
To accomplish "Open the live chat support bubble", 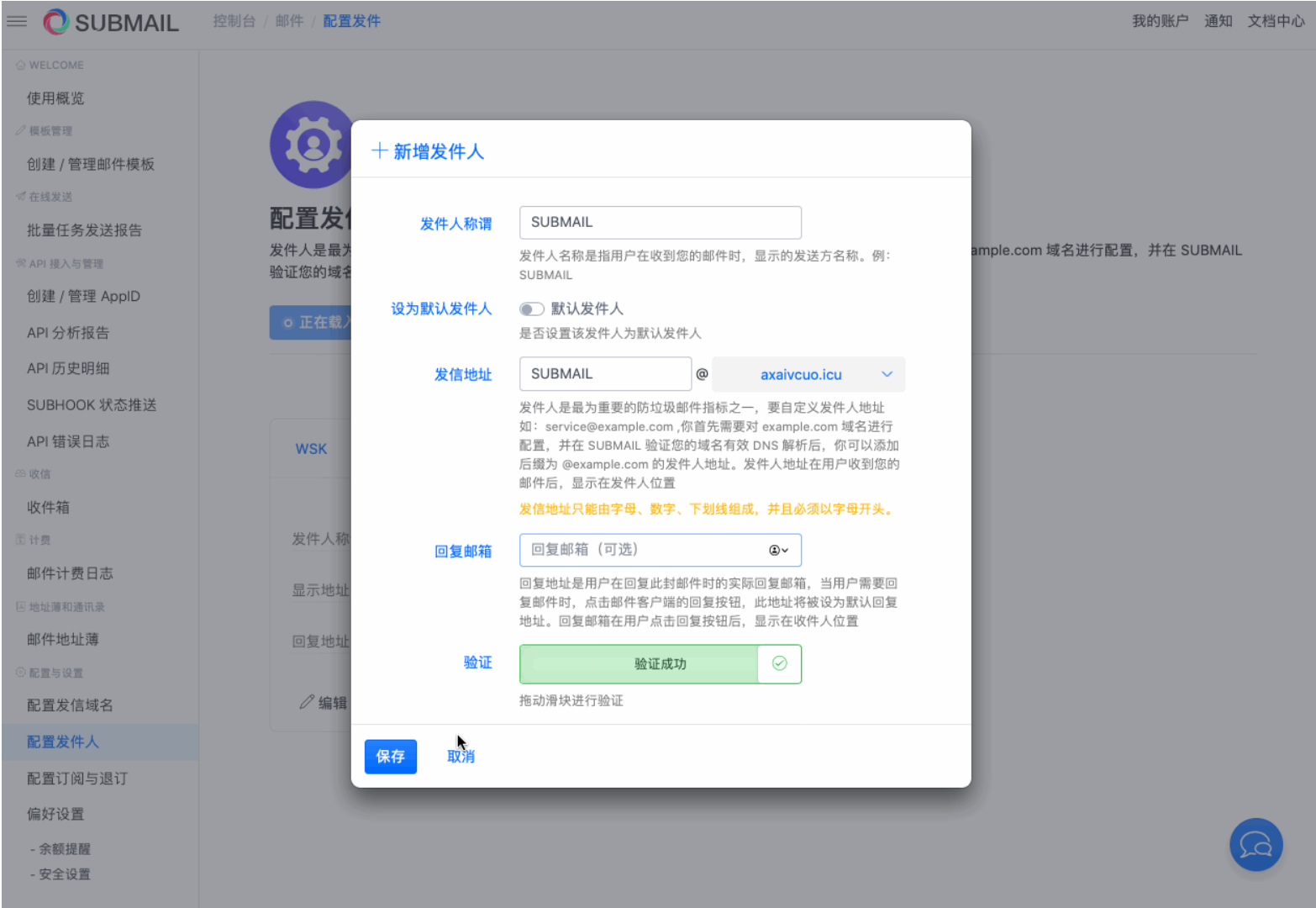I will pyautogui.click(x=1255, y=844).
